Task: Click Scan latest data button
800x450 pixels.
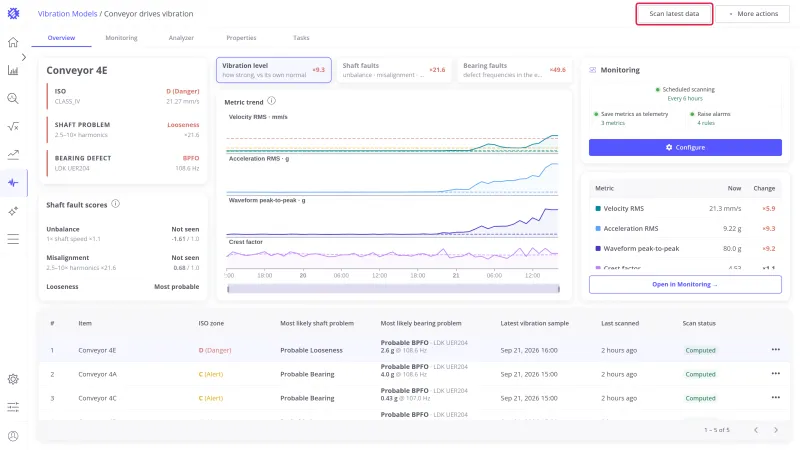Action: pyautogui.click(x=674, y=14)
